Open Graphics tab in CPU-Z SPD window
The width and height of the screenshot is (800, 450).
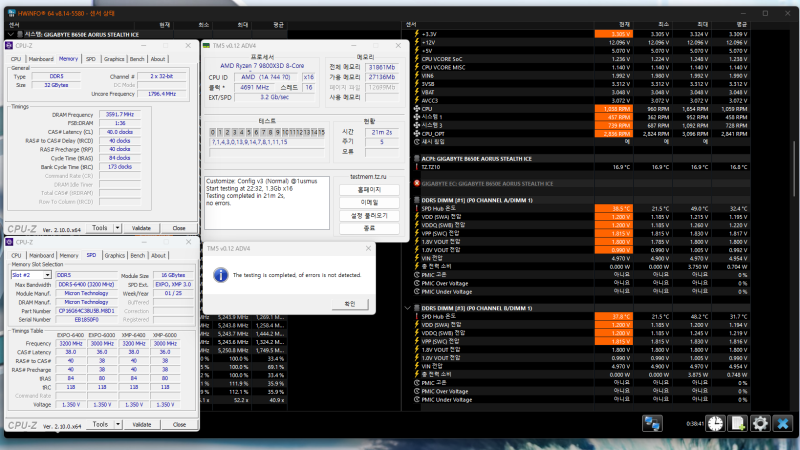tap(114, 256)
